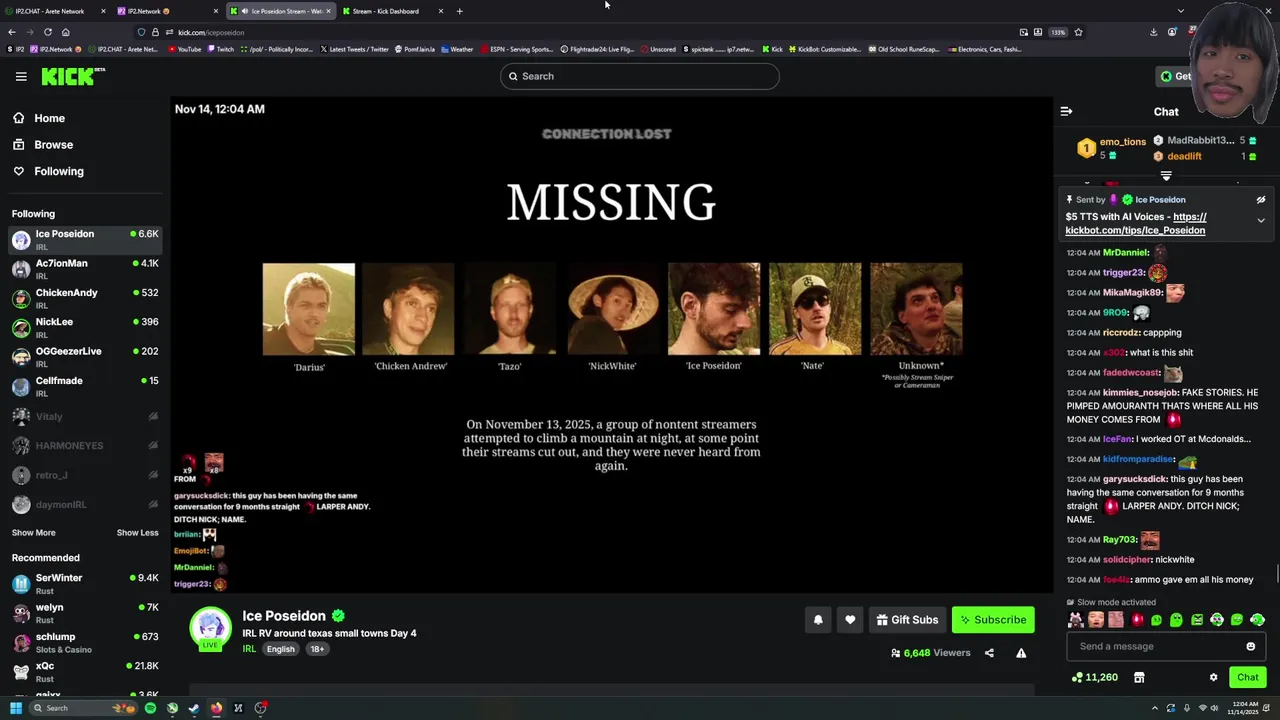Open a new browser tab
Screen dimensions: 1280x720
pos(460,11)
